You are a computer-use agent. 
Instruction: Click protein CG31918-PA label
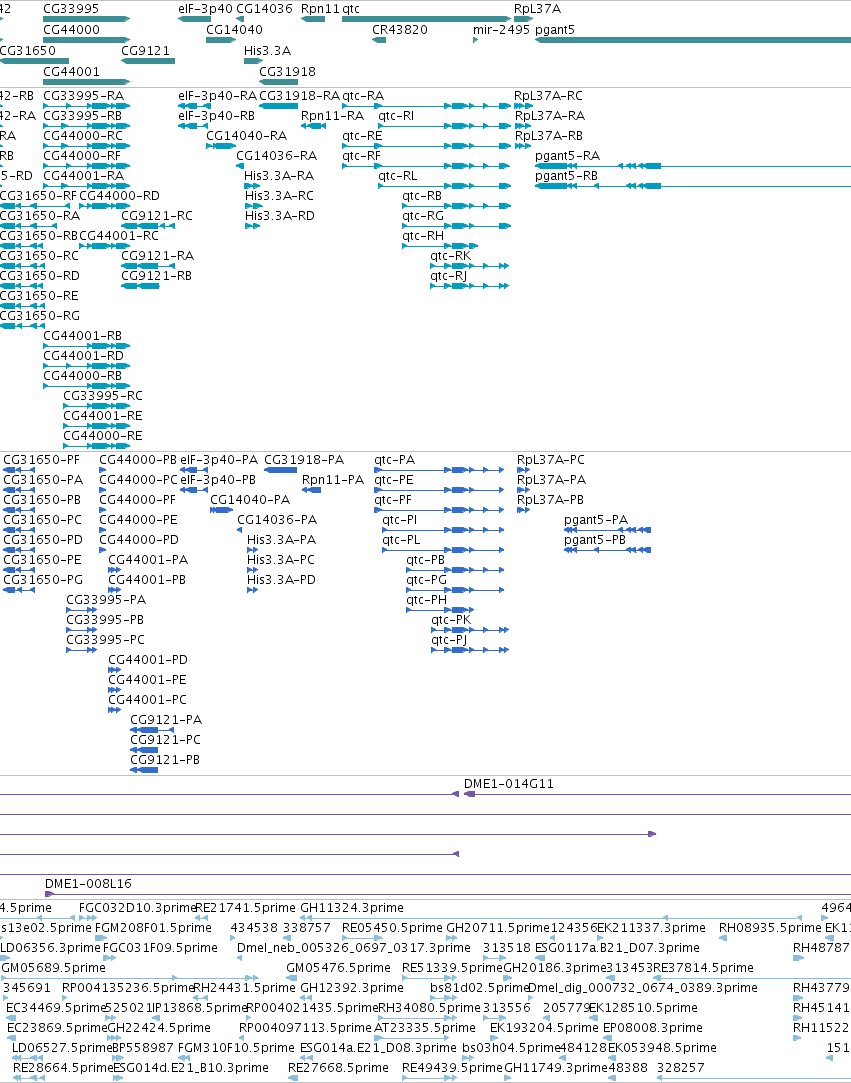[304, 460]
